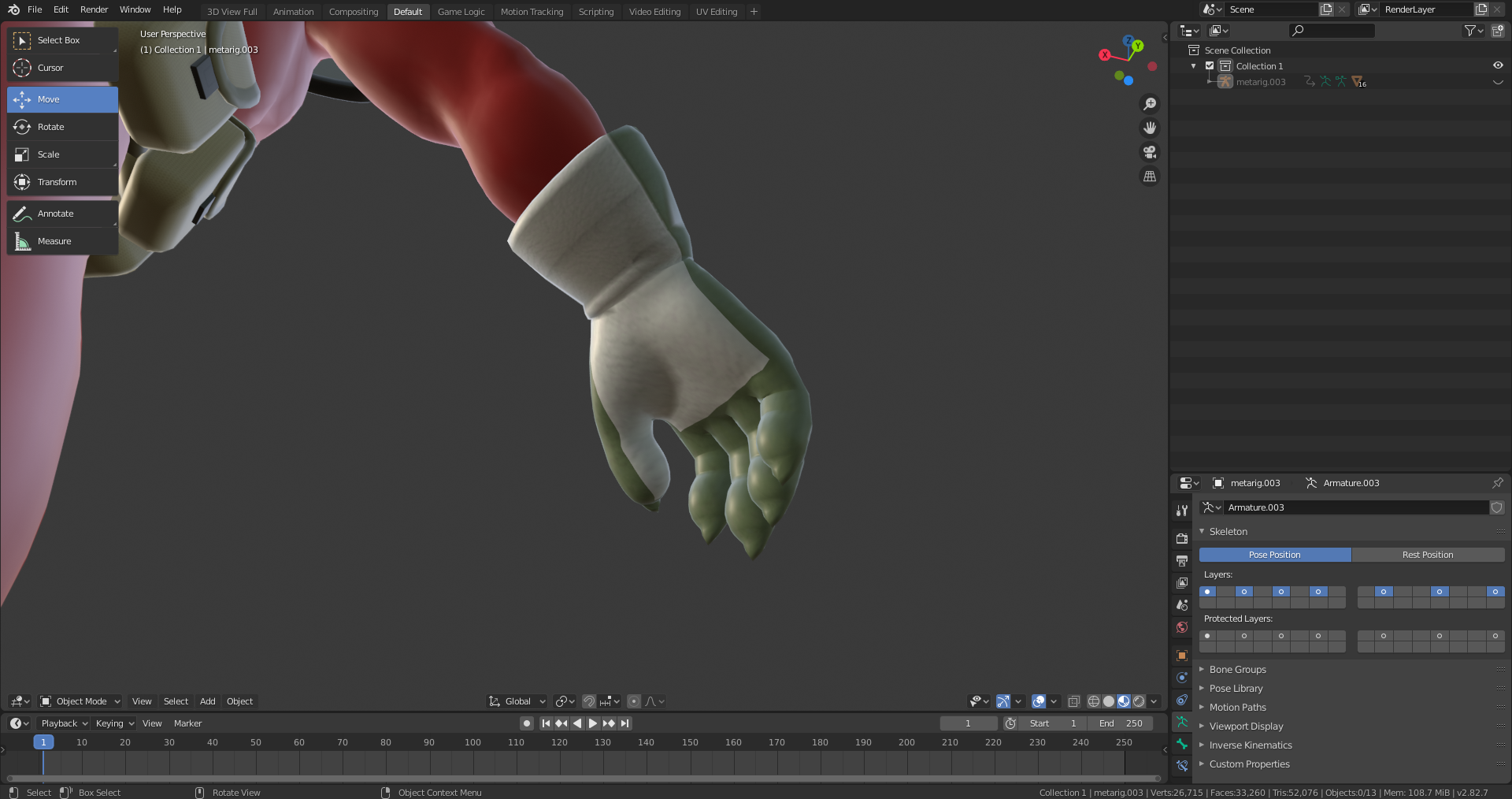Image resolution: width=1512 pixels, height=799 pixels.
Task: Toggle viewport gizmos visibility button
Action: tap(1002, 701)
